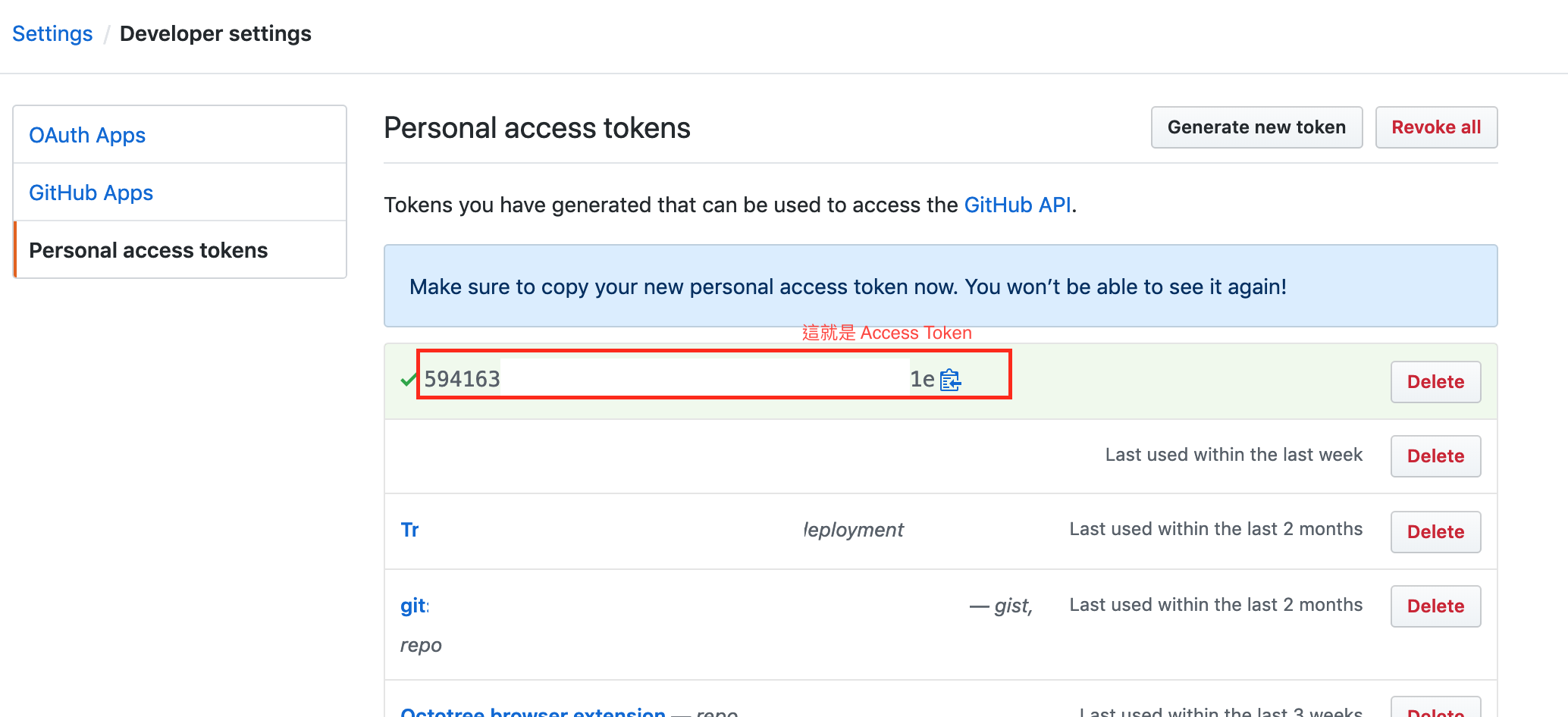Open the GitHub Apps section
The width and height of the screenshot is (1568, 717).
91,193
